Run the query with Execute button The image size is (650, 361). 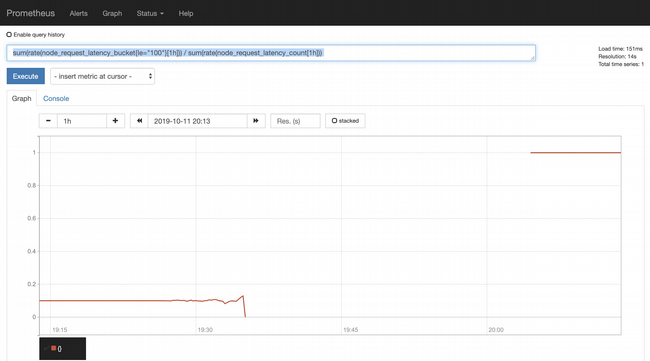[26, 76]
